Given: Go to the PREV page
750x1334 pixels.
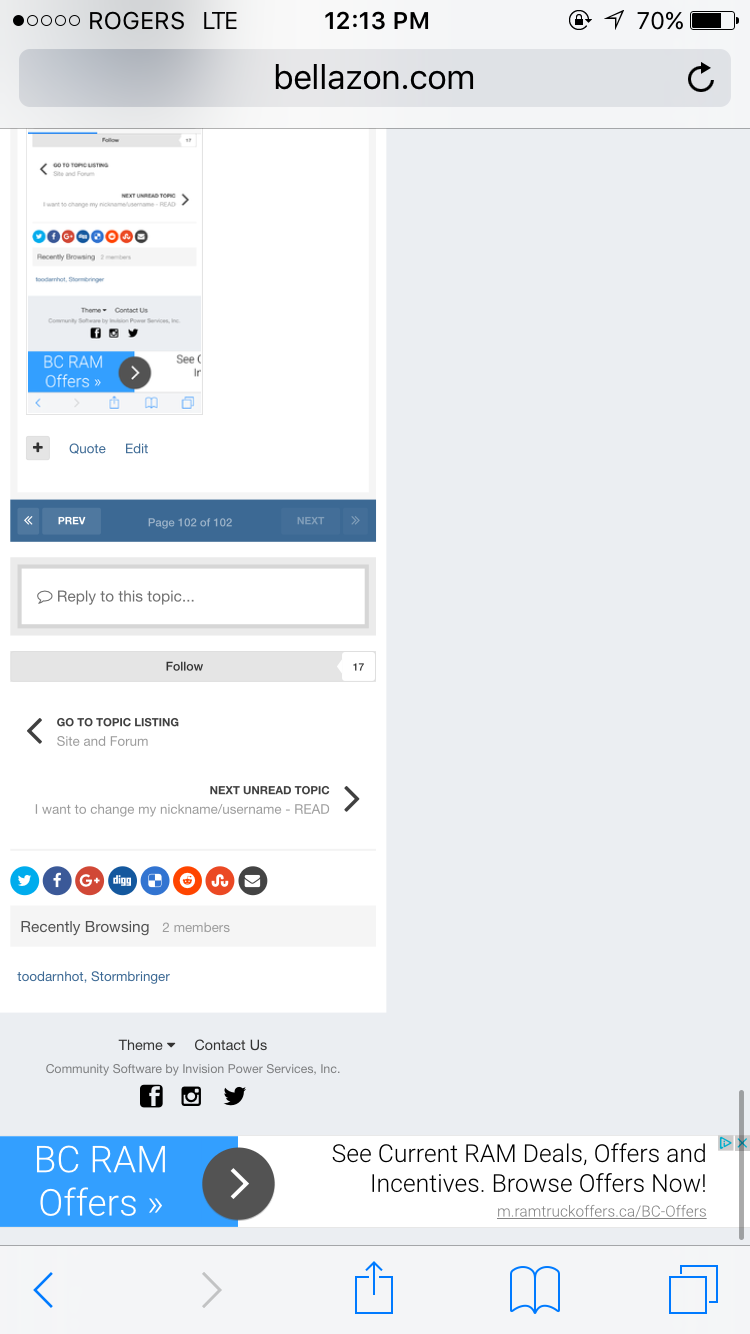Looking at the screenshot, I should click(71, 521).
